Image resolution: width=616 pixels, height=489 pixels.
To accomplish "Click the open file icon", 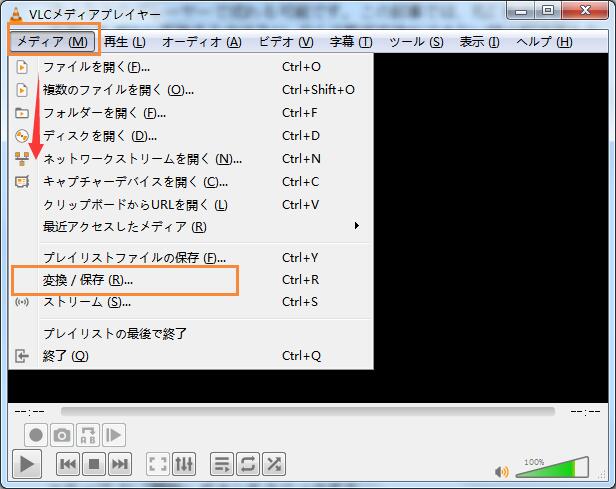I will click(22, 67).
